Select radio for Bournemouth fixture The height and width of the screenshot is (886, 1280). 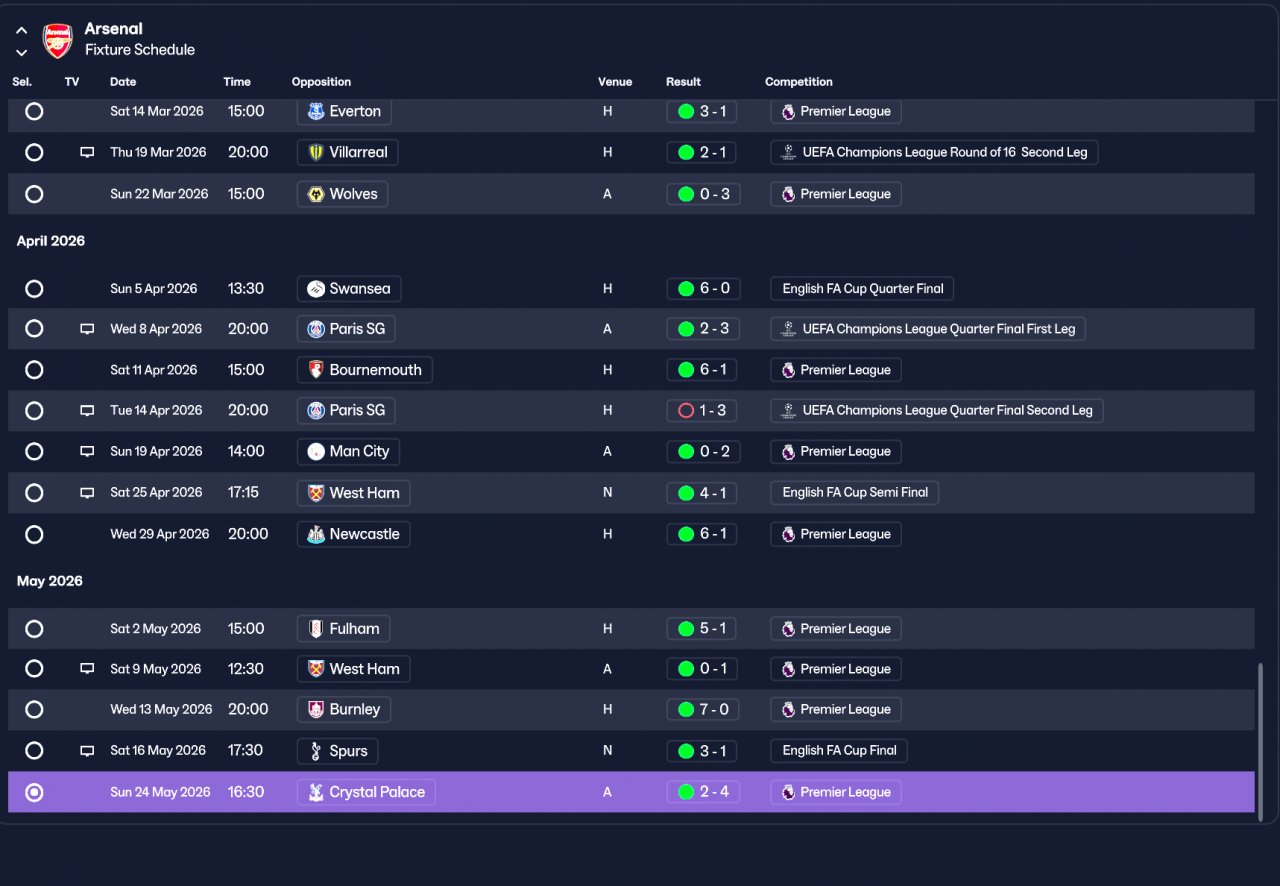point(34,370)
